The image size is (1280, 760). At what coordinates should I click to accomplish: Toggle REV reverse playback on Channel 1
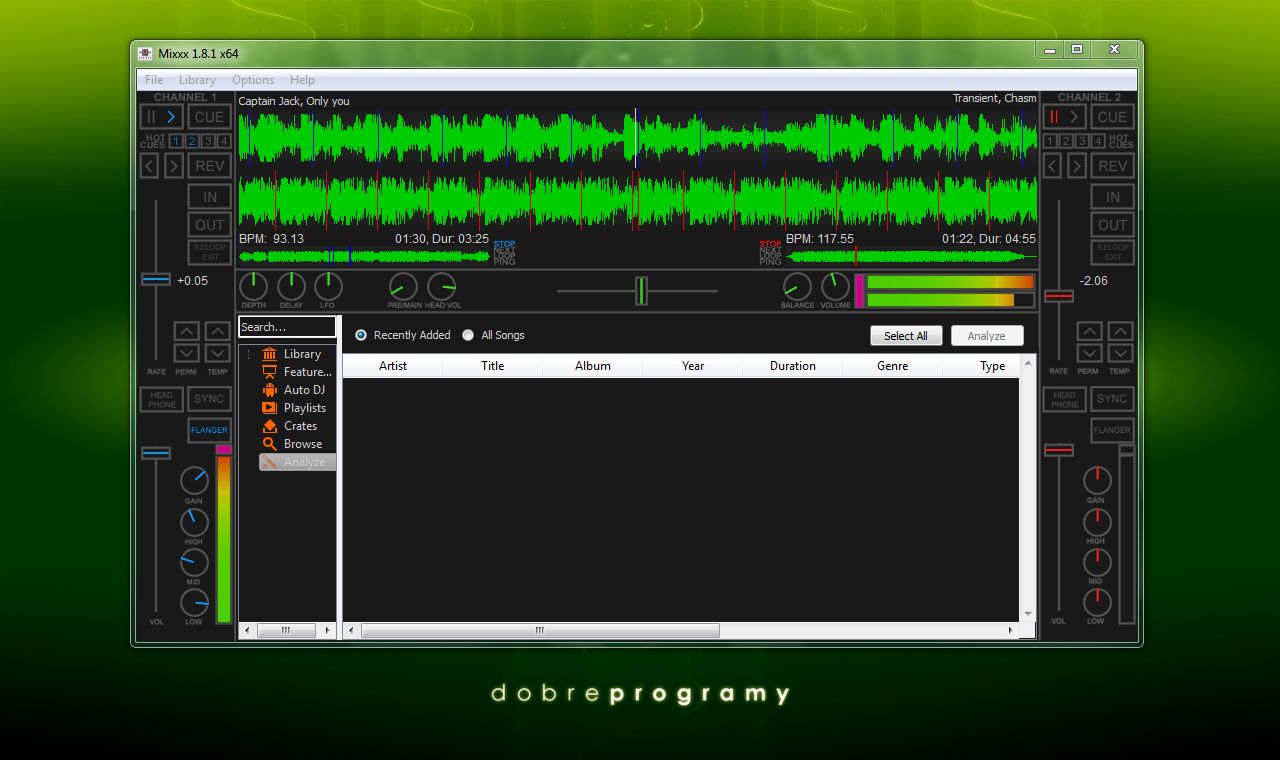click(209, 166)
